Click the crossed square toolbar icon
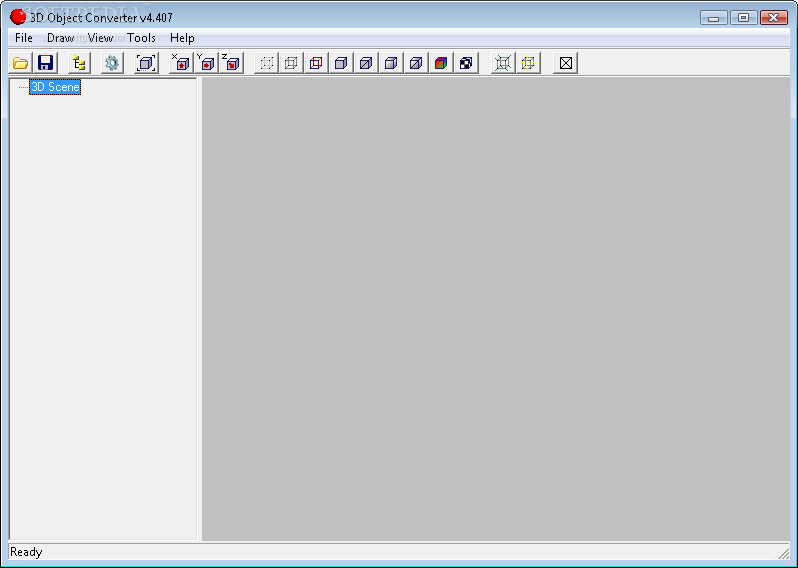 pos(565,63)
